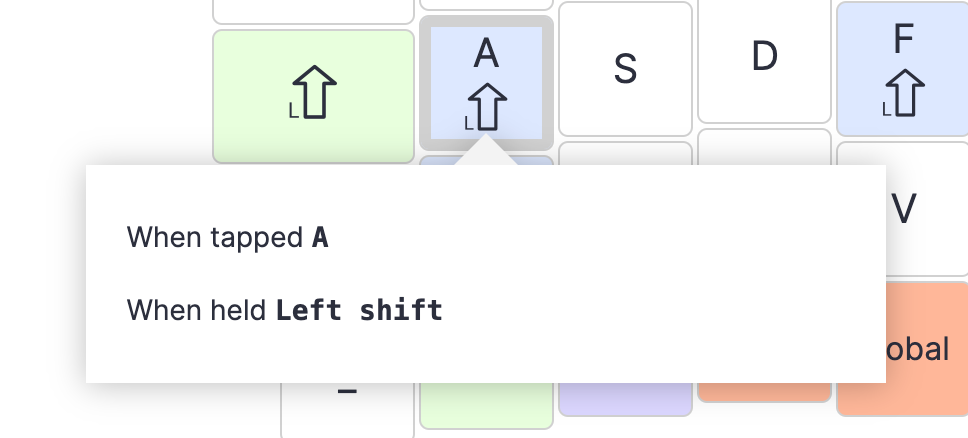Click the partially hidden key under S
Screen dimensions: 968x438
point(625,153)
